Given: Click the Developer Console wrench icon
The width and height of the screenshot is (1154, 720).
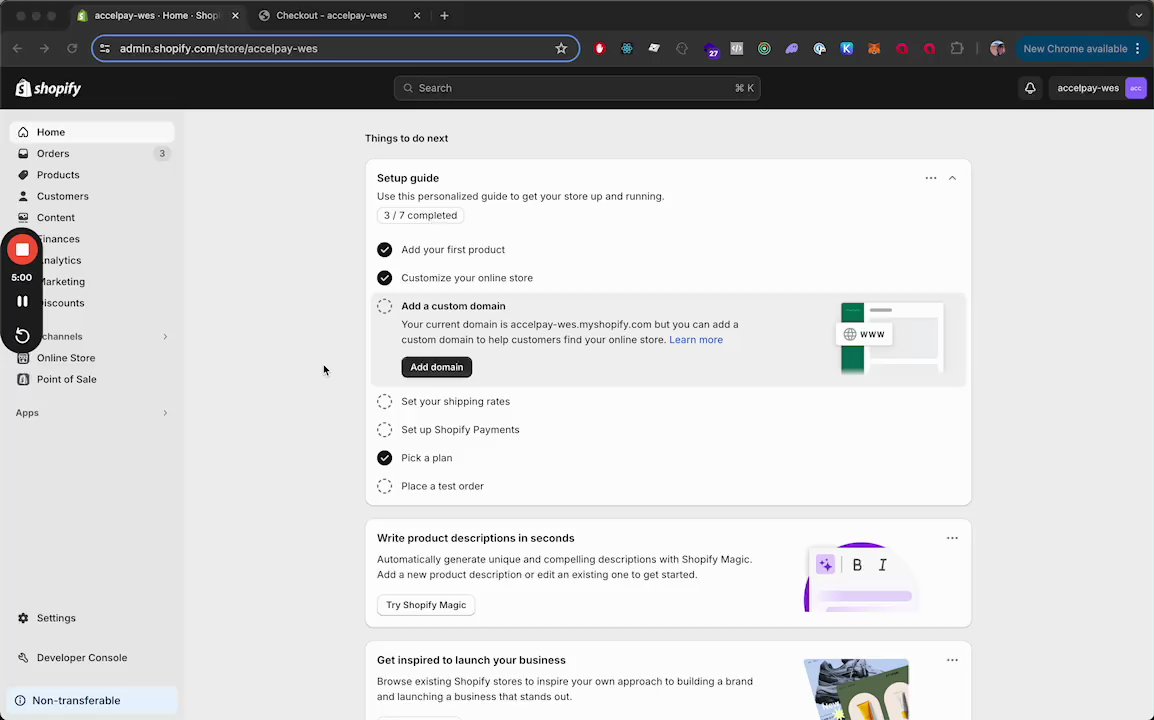Looking at the screenshot, I should tap(24, 658).
